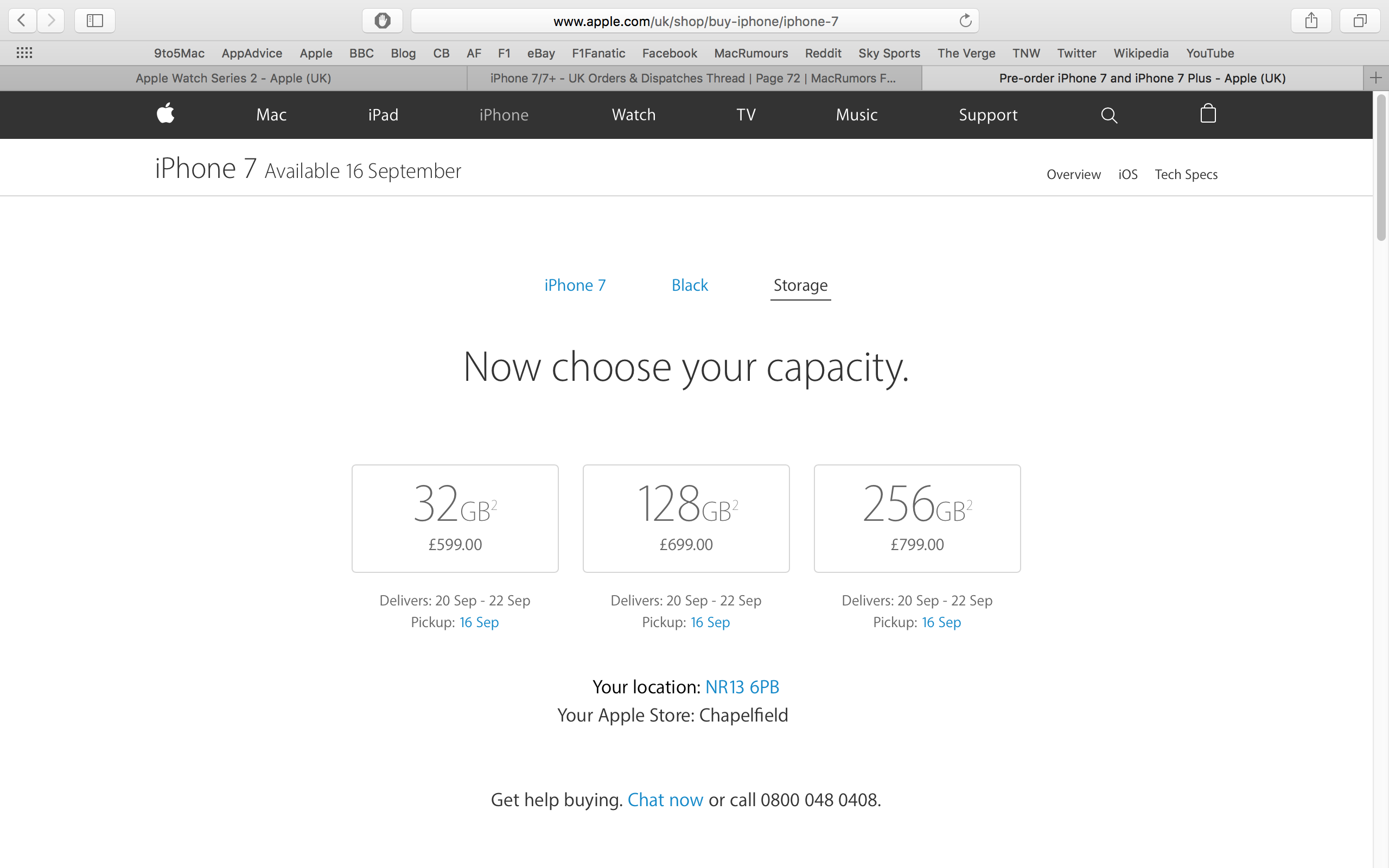The image size is (1389, 868).
Task: Open the shopping bag icon
Action: (x=1208, y=113)
